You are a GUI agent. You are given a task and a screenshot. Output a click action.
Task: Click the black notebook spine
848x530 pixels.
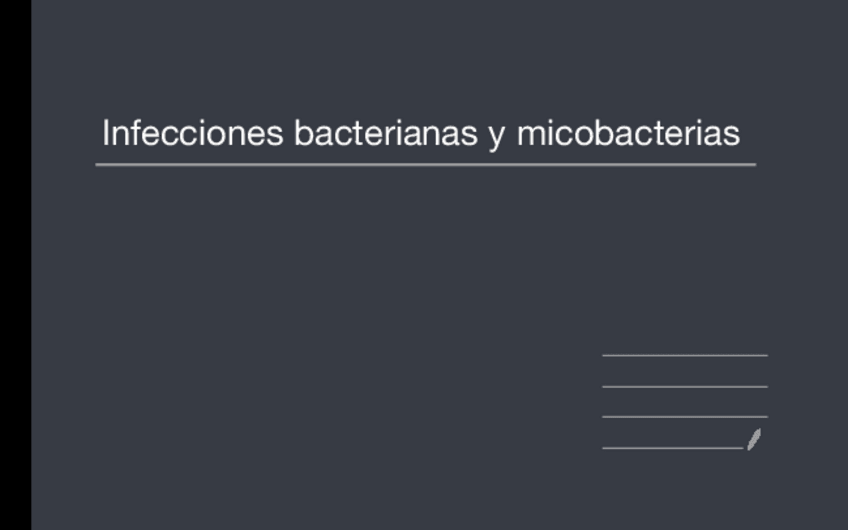coord(15,265)
